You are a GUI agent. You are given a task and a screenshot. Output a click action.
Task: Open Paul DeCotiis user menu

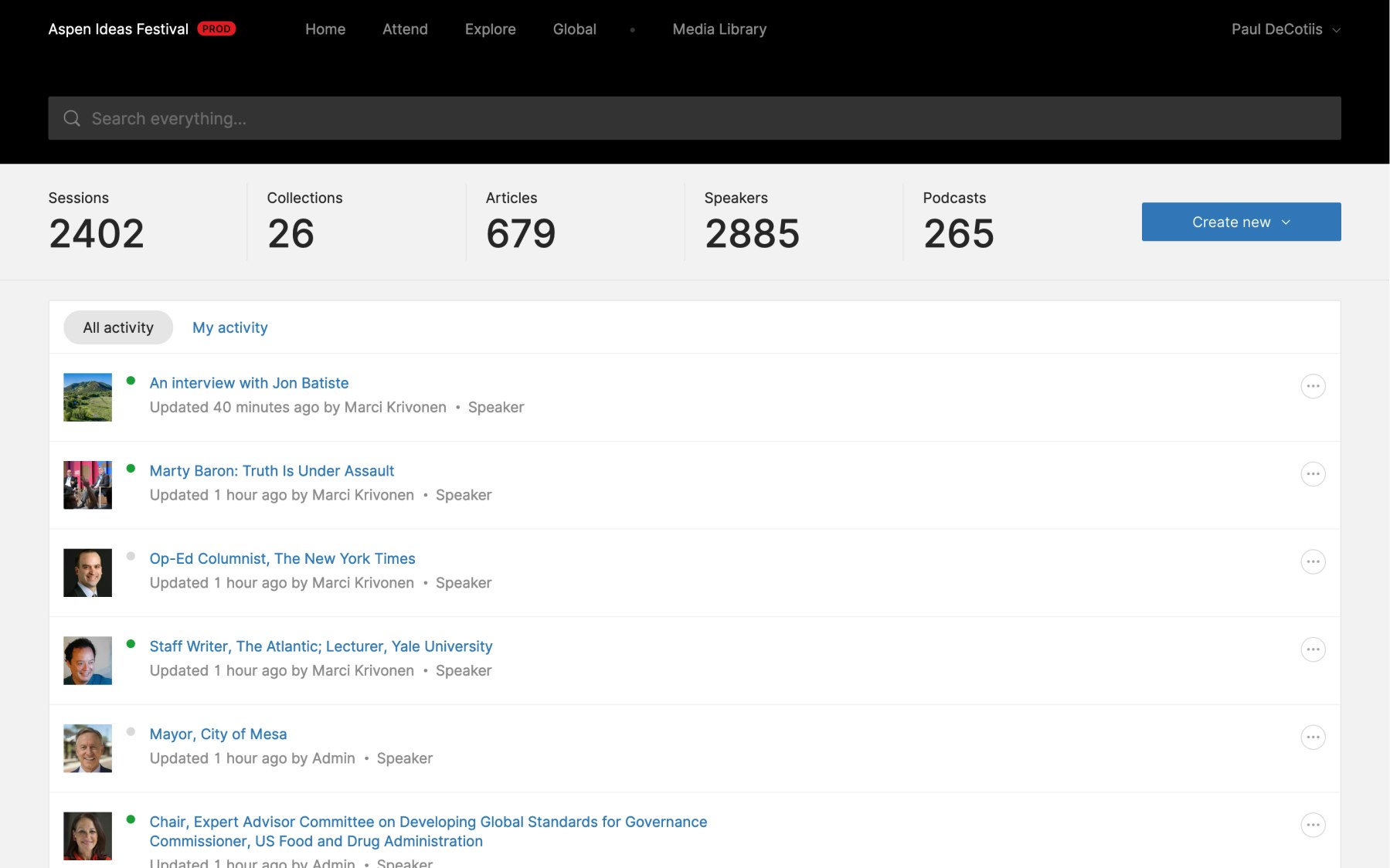1285,29
